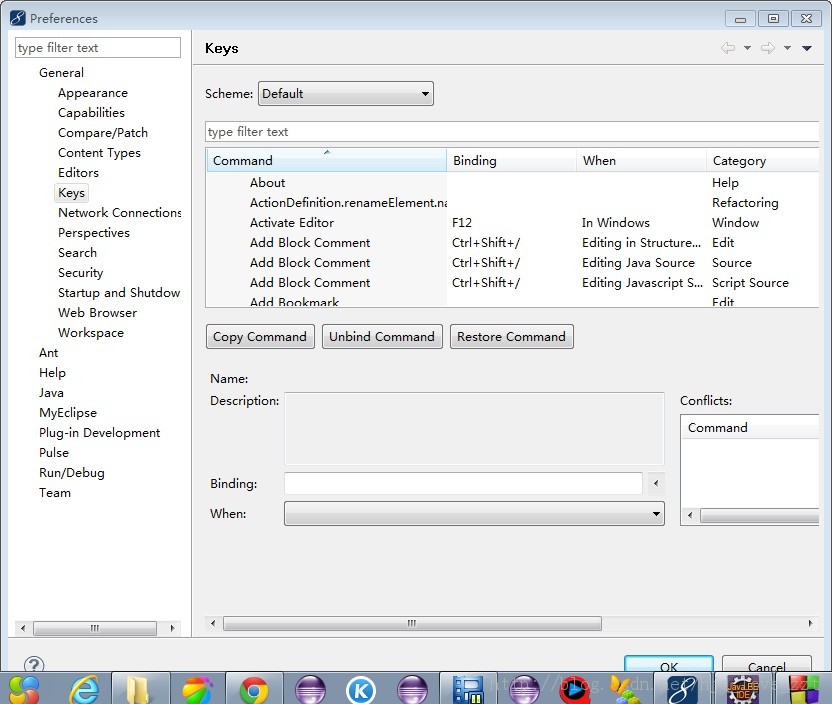The width and height of the screenshot is (832, 704).
Task: Open the back history dropdown arrow
Action: click(747, 48)
